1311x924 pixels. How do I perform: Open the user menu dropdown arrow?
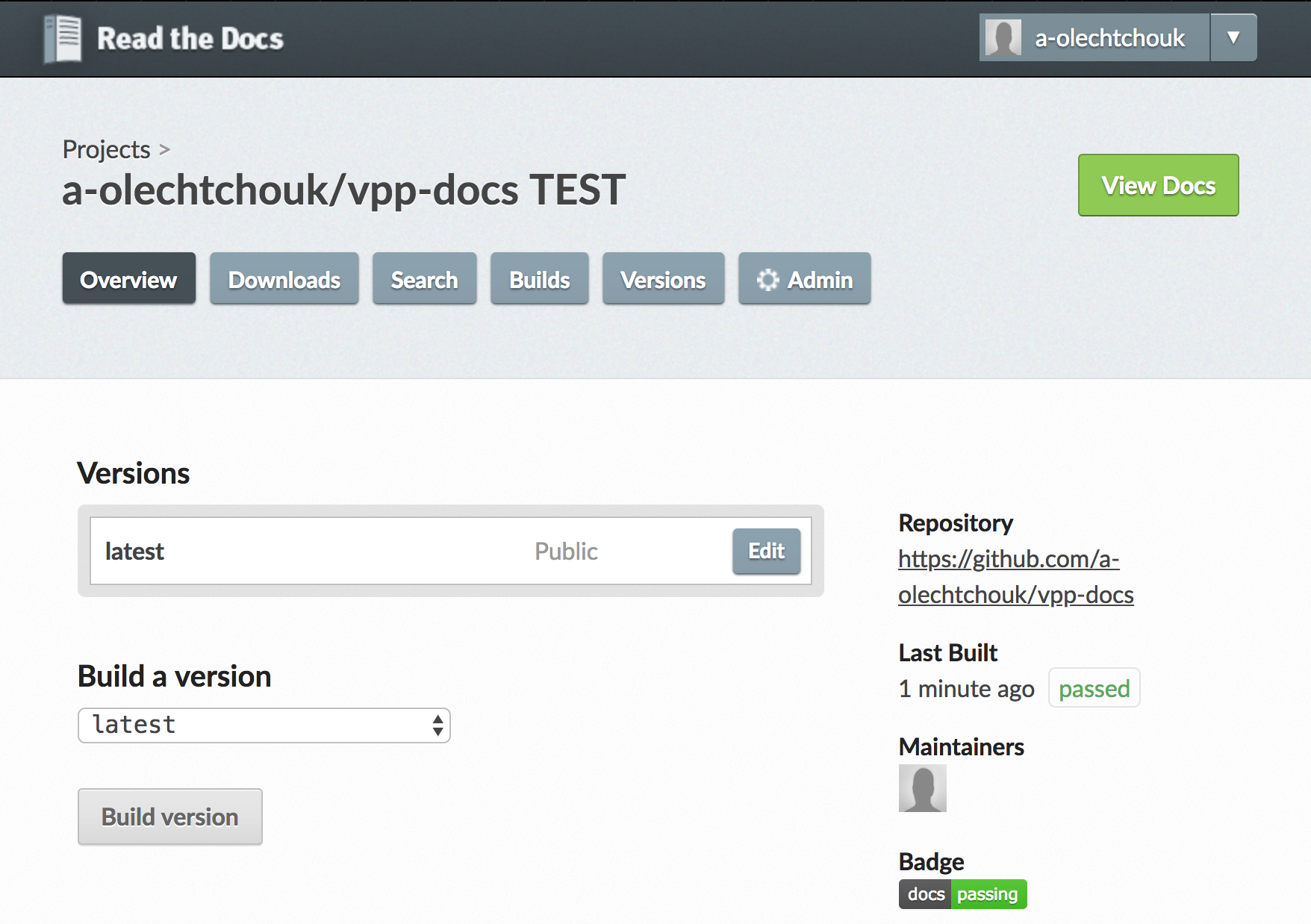tap(1233, 37)
